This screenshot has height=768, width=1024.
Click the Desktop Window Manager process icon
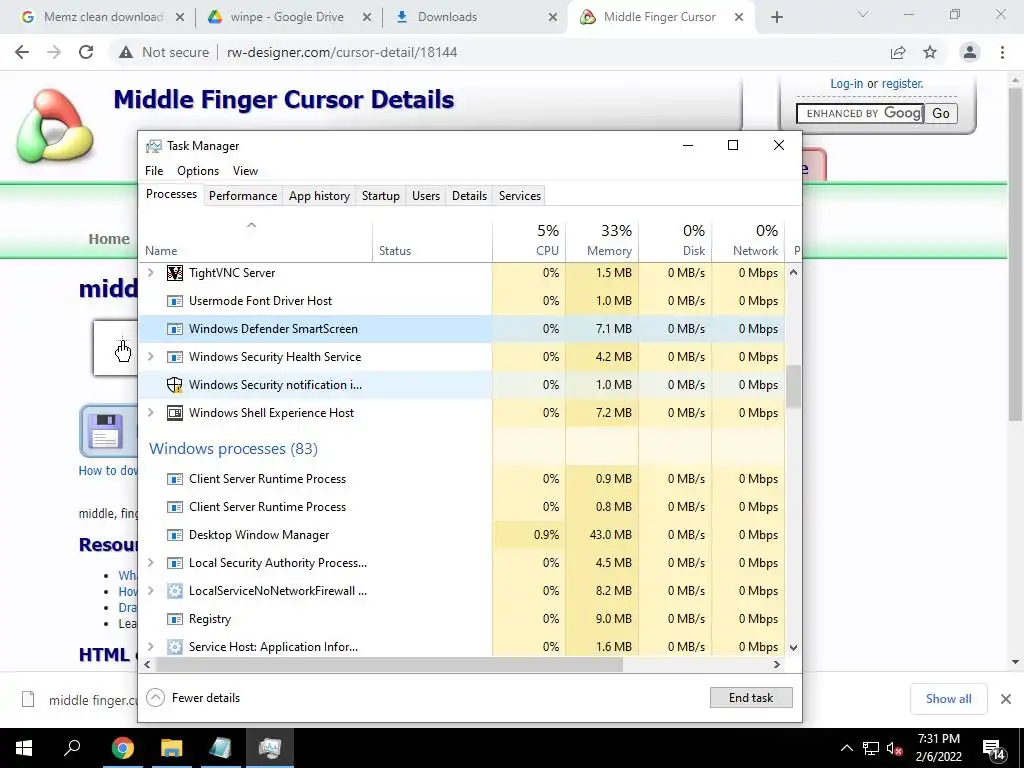click(174, 536)
